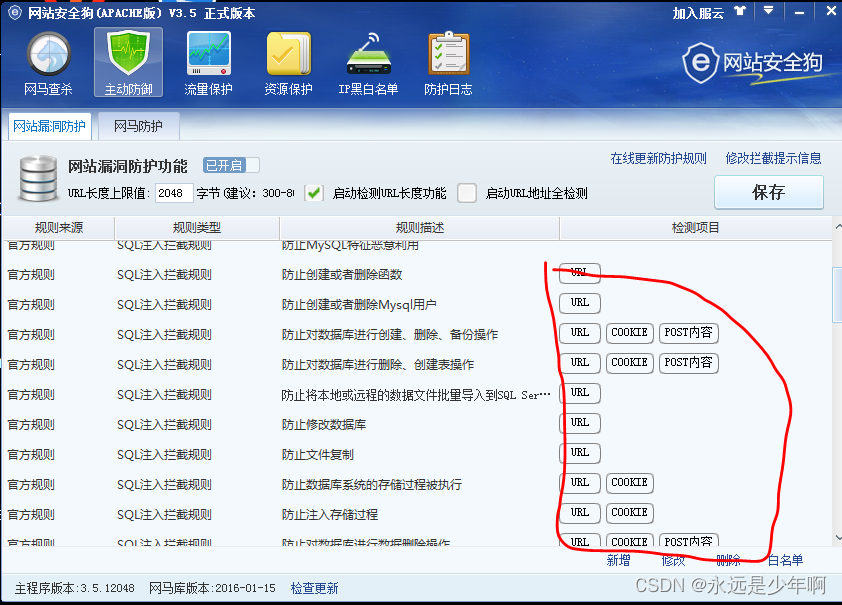
Task: Uncheck 启动检测URL长度功能 checkbox
Action: (x=314, y=193)
